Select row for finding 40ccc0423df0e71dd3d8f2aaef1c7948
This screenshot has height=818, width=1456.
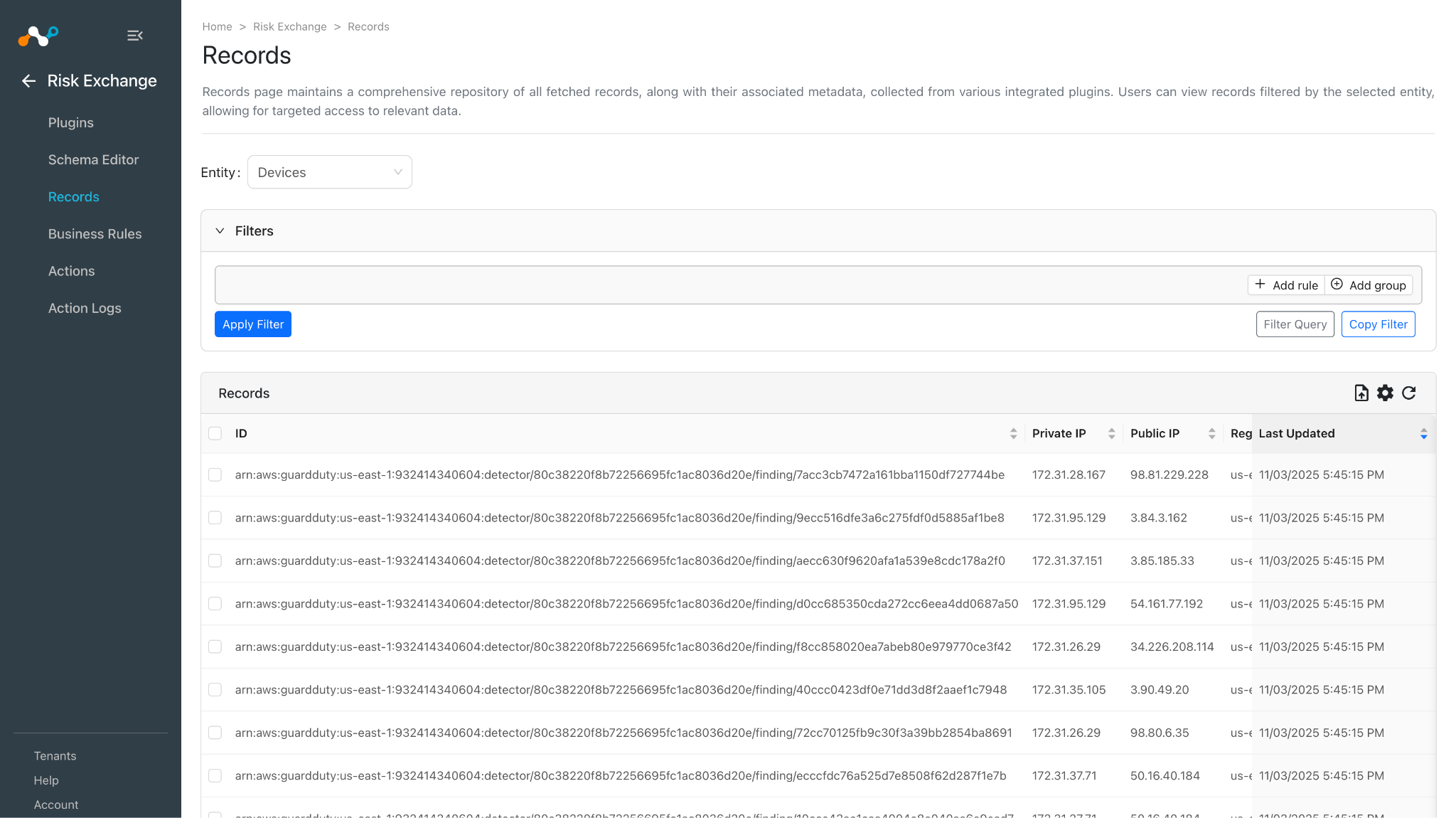click(x=215, y=690)
